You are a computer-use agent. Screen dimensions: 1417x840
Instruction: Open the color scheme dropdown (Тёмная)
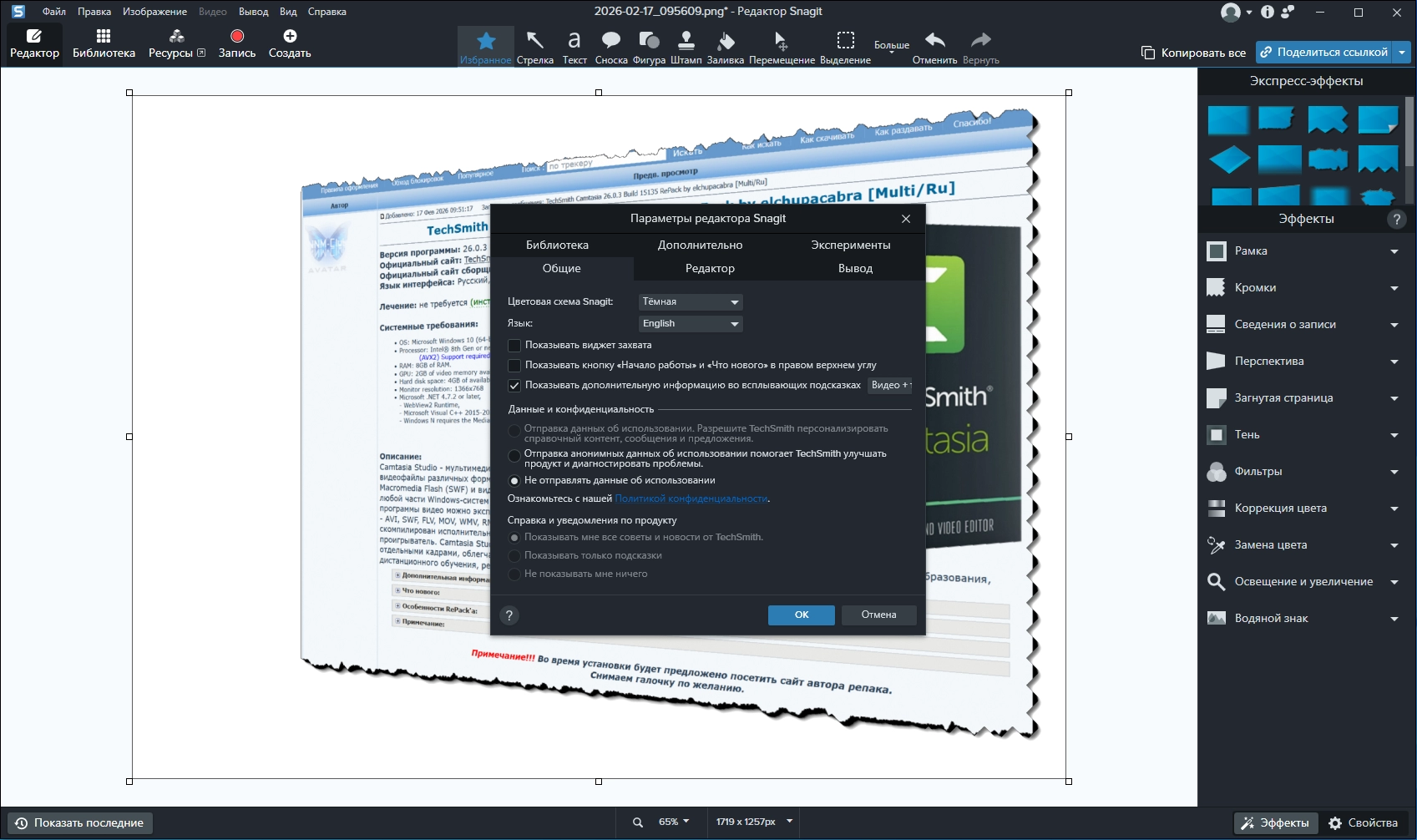[x=691, y=302]
